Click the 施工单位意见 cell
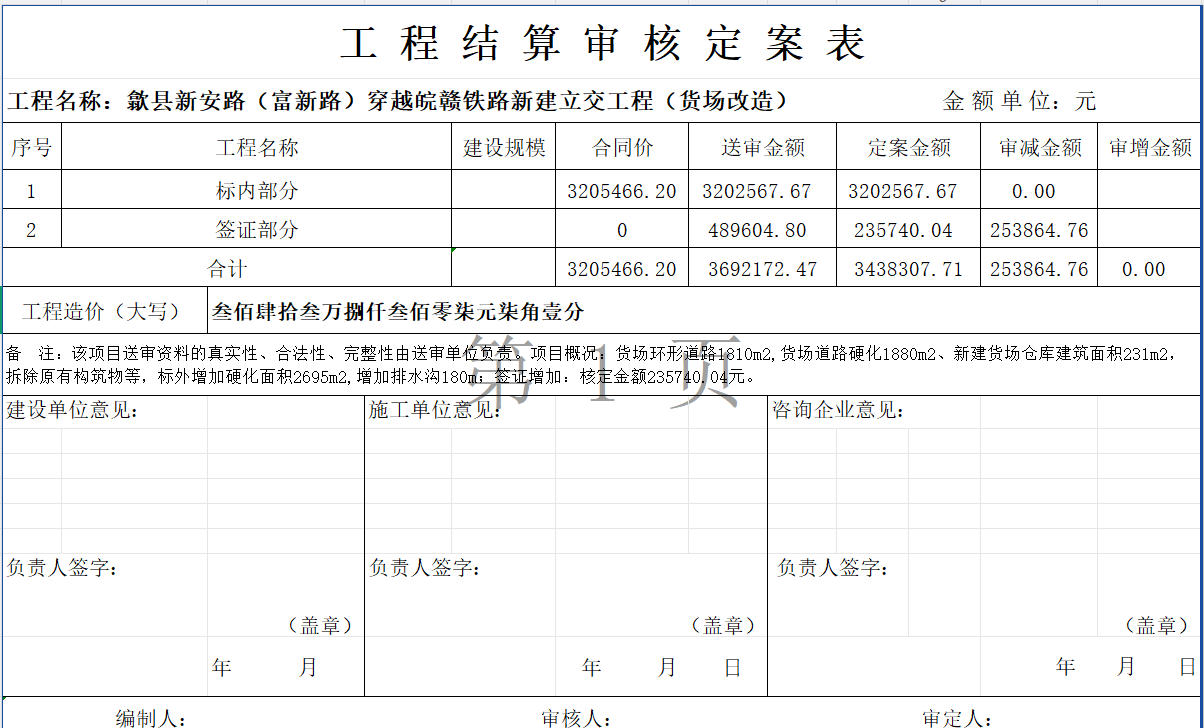The image size is (1204, 728). coord(435,410)
